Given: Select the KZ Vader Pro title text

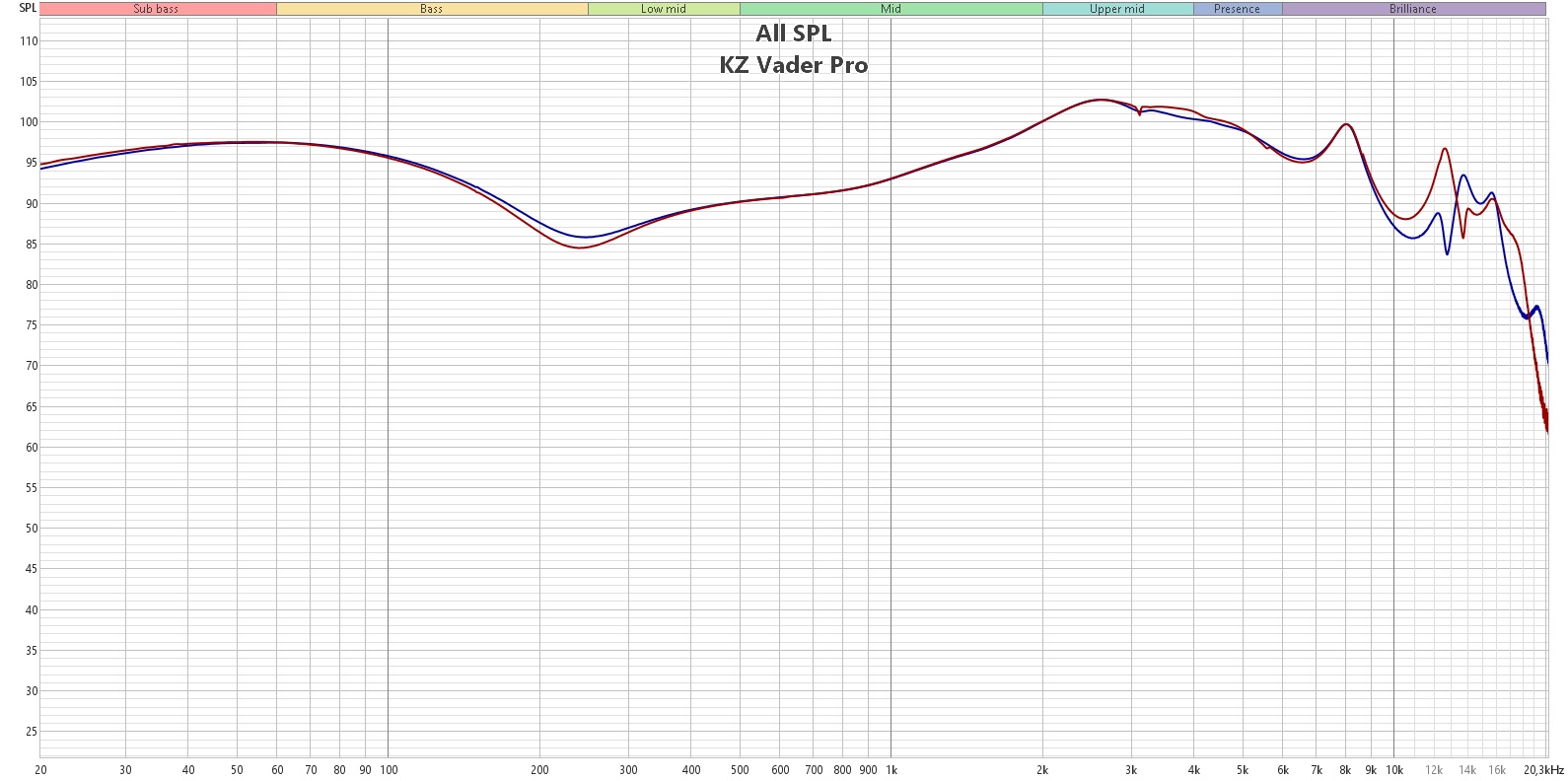Looking at the screenshot, I should (794, 65).
